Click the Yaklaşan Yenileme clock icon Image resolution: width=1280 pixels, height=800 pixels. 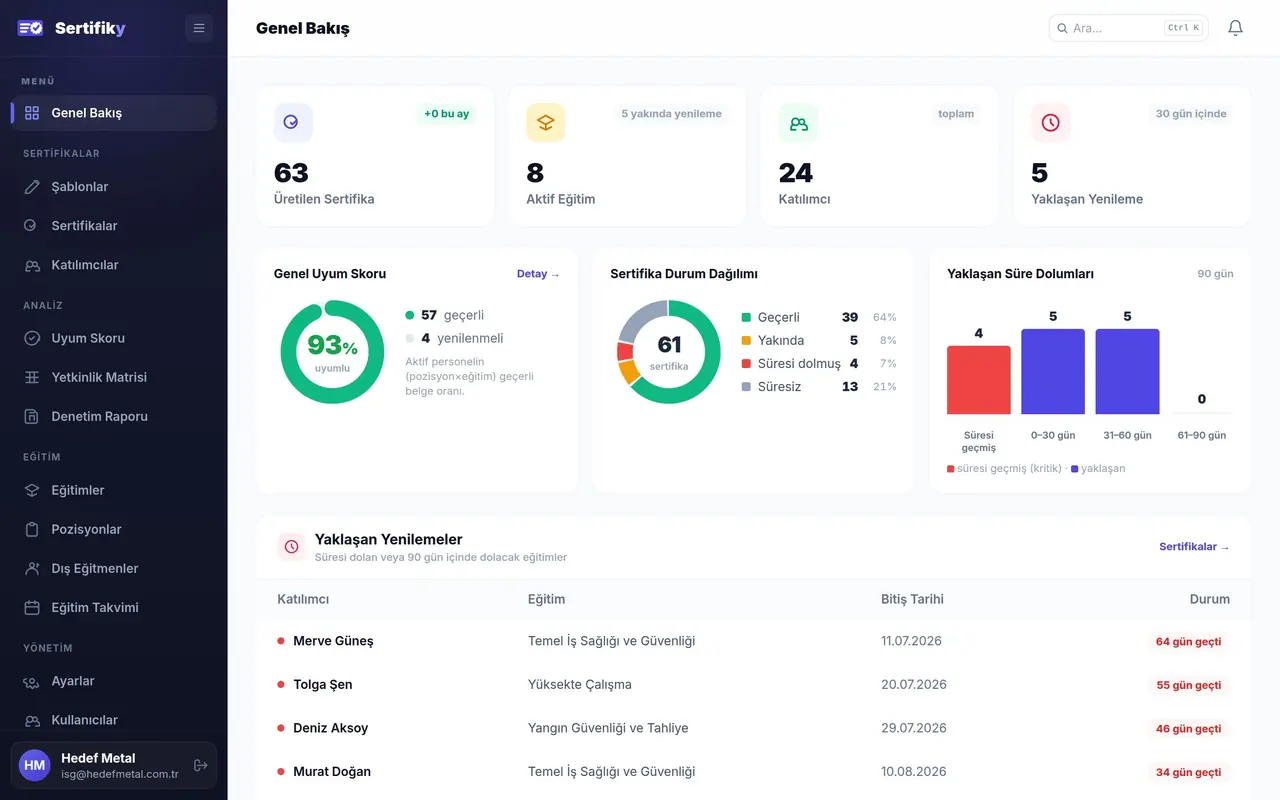1051,122
